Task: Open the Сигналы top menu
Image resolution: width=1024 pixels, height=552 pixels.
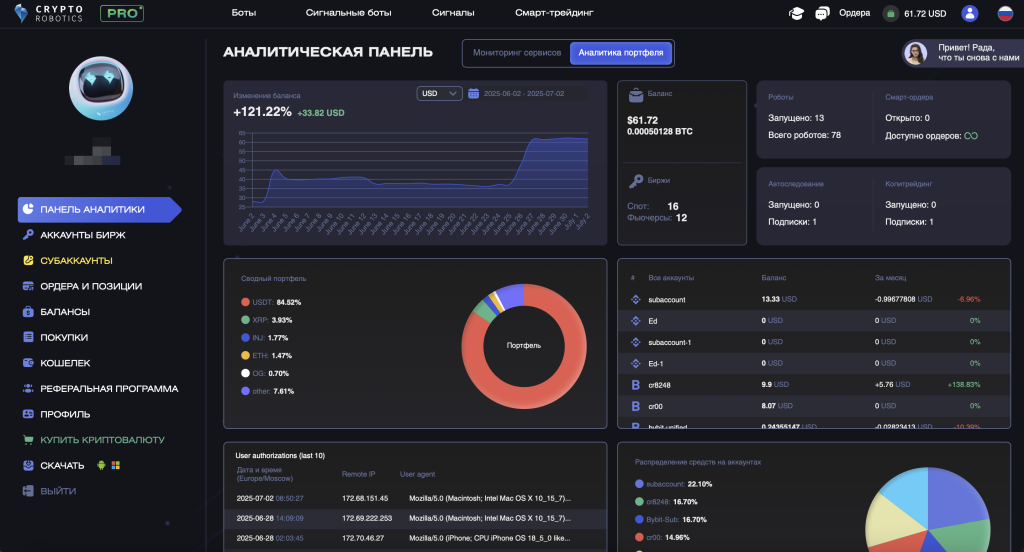Action: pos(453,12)
